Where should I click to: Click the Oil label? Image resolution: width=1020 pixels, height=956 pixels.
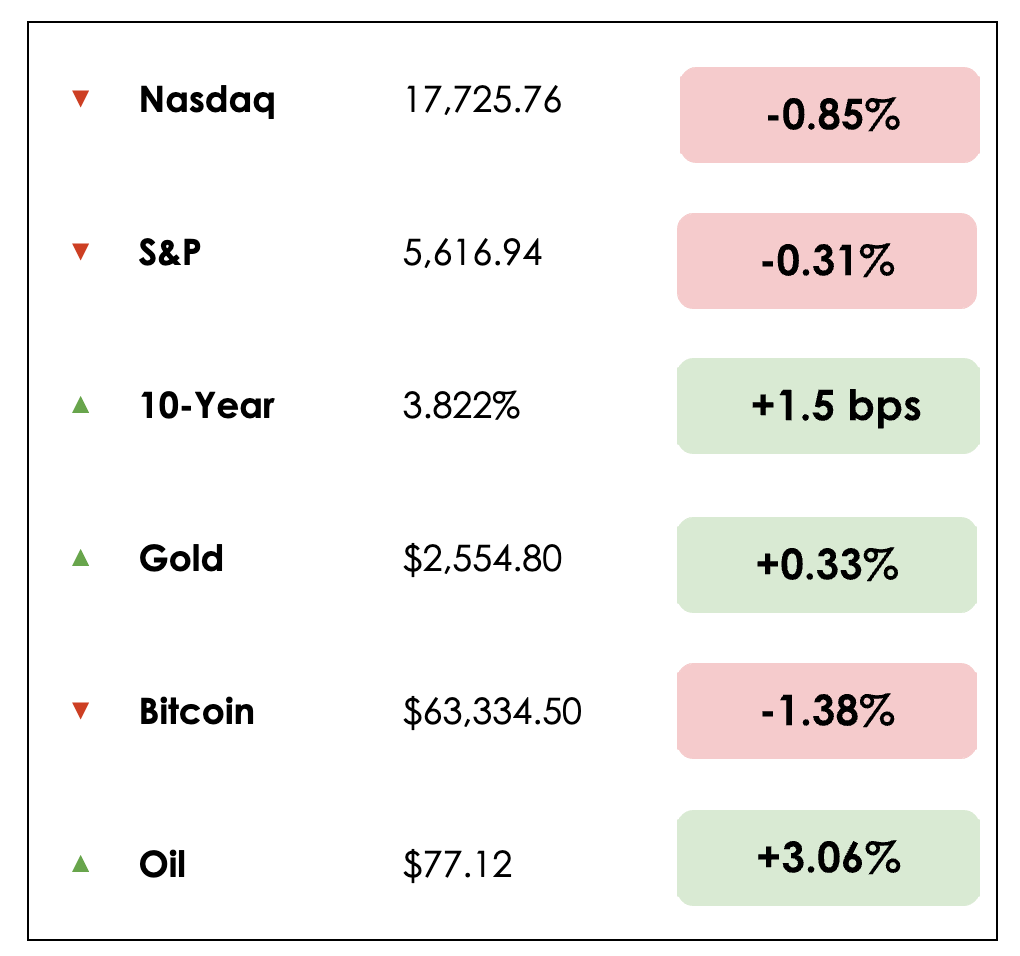pos(163,863)
